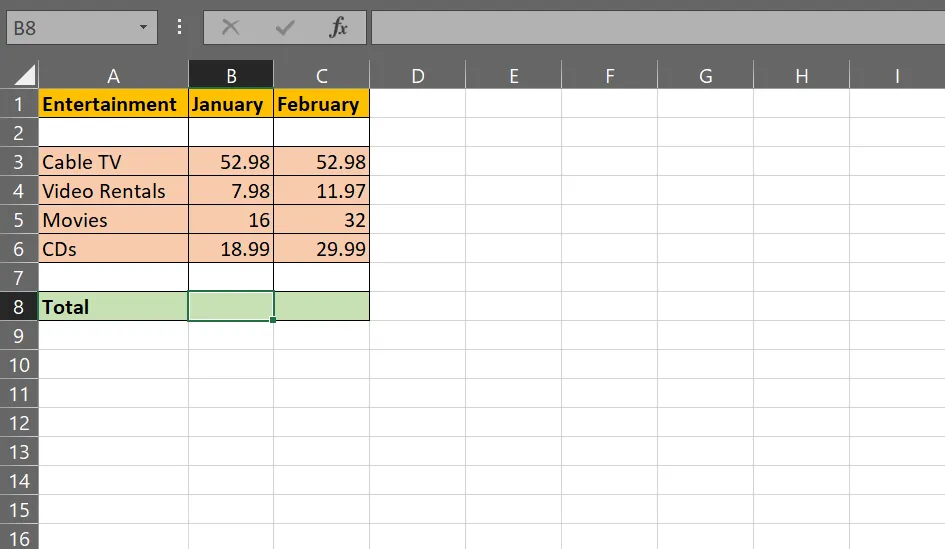This screenshot has width=945, height=549.
Task: Open the Insert Function fx icon
Action: pyautogui.click(x=338, y=27)
